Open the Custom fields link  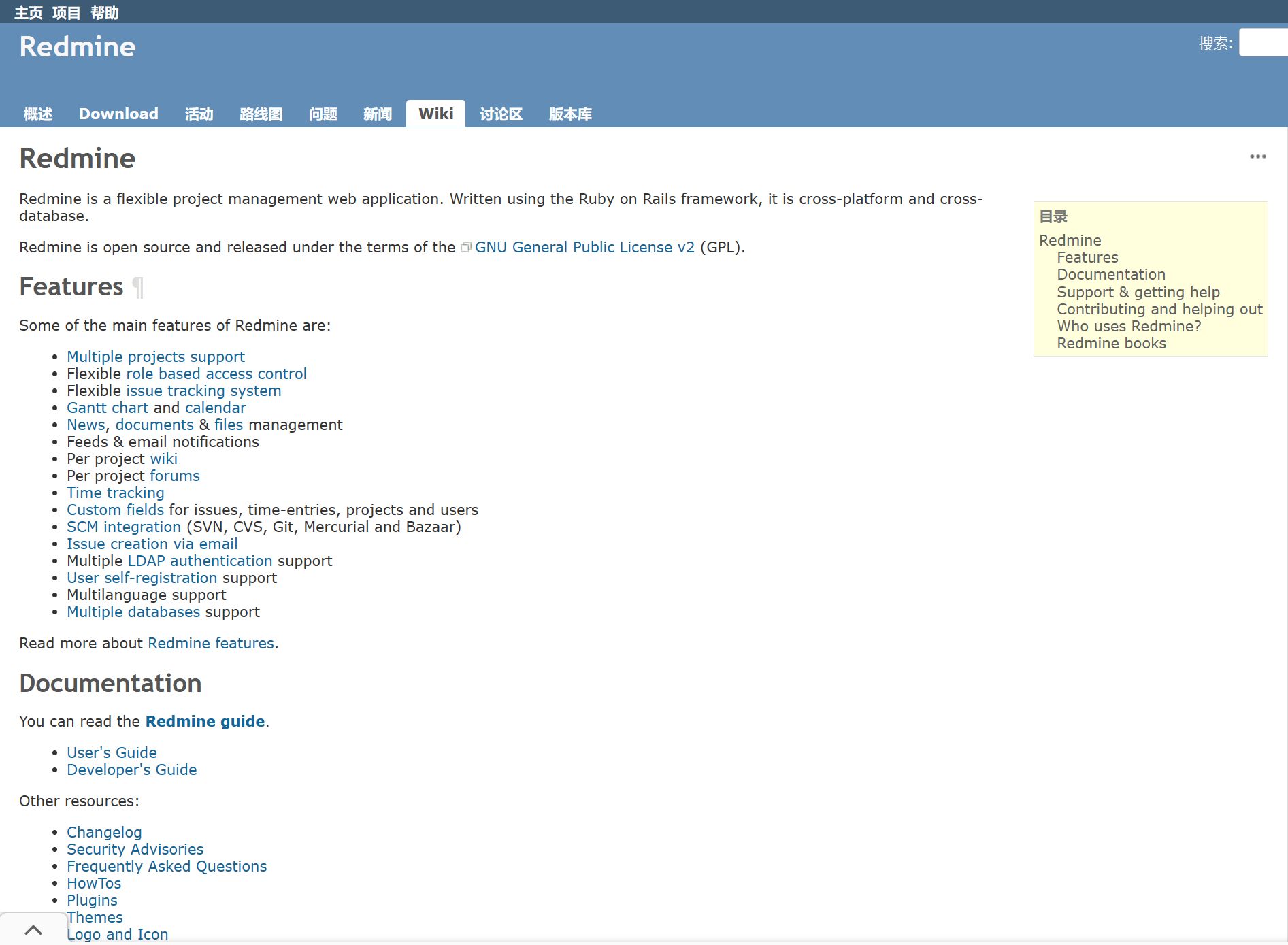(116, 510)
